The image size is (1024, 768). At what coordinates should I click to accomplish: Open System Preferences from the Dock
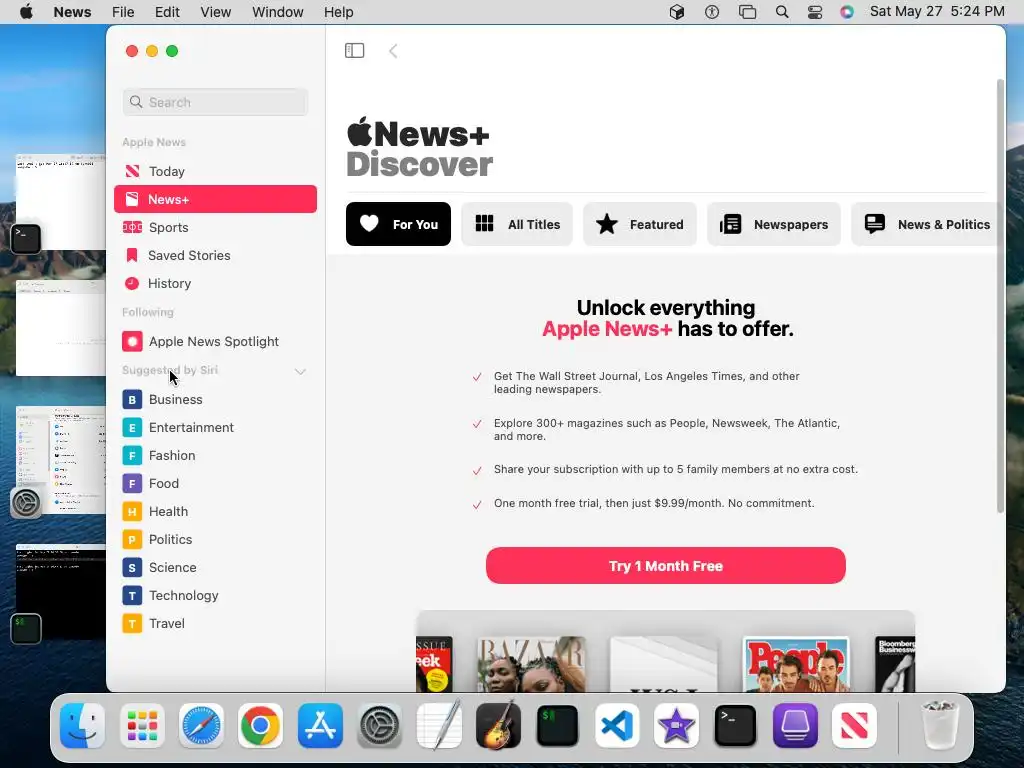point(379,726)
